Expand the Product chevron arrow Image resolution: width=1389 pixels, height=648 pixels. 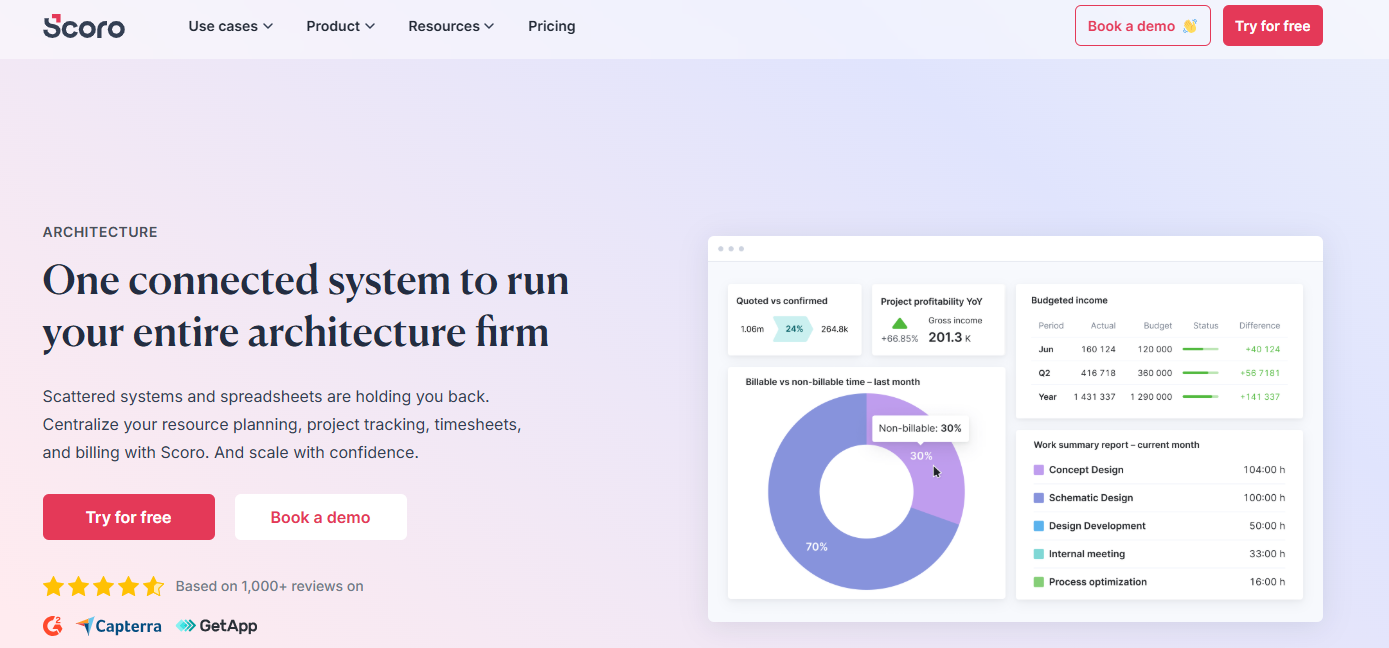(370, 26)
